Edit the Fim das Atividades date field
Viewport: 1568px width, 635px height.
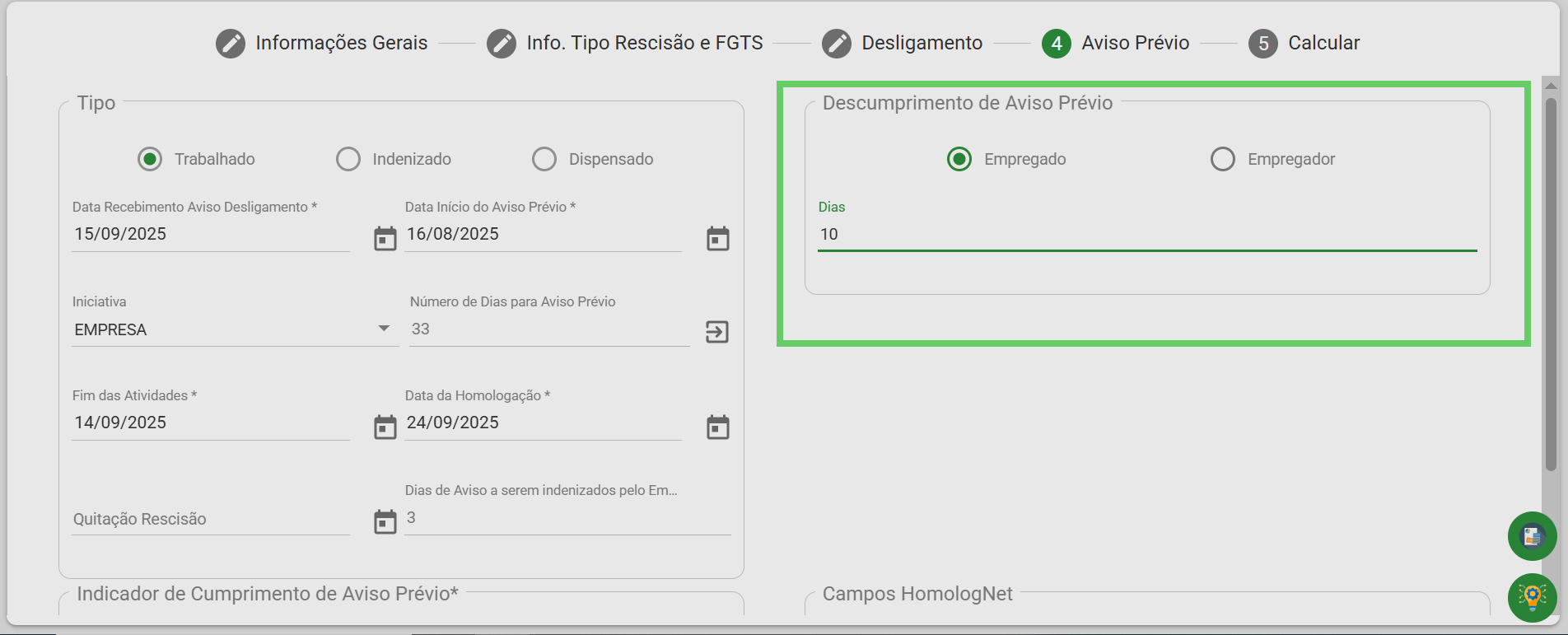click(x=211, y=423)
